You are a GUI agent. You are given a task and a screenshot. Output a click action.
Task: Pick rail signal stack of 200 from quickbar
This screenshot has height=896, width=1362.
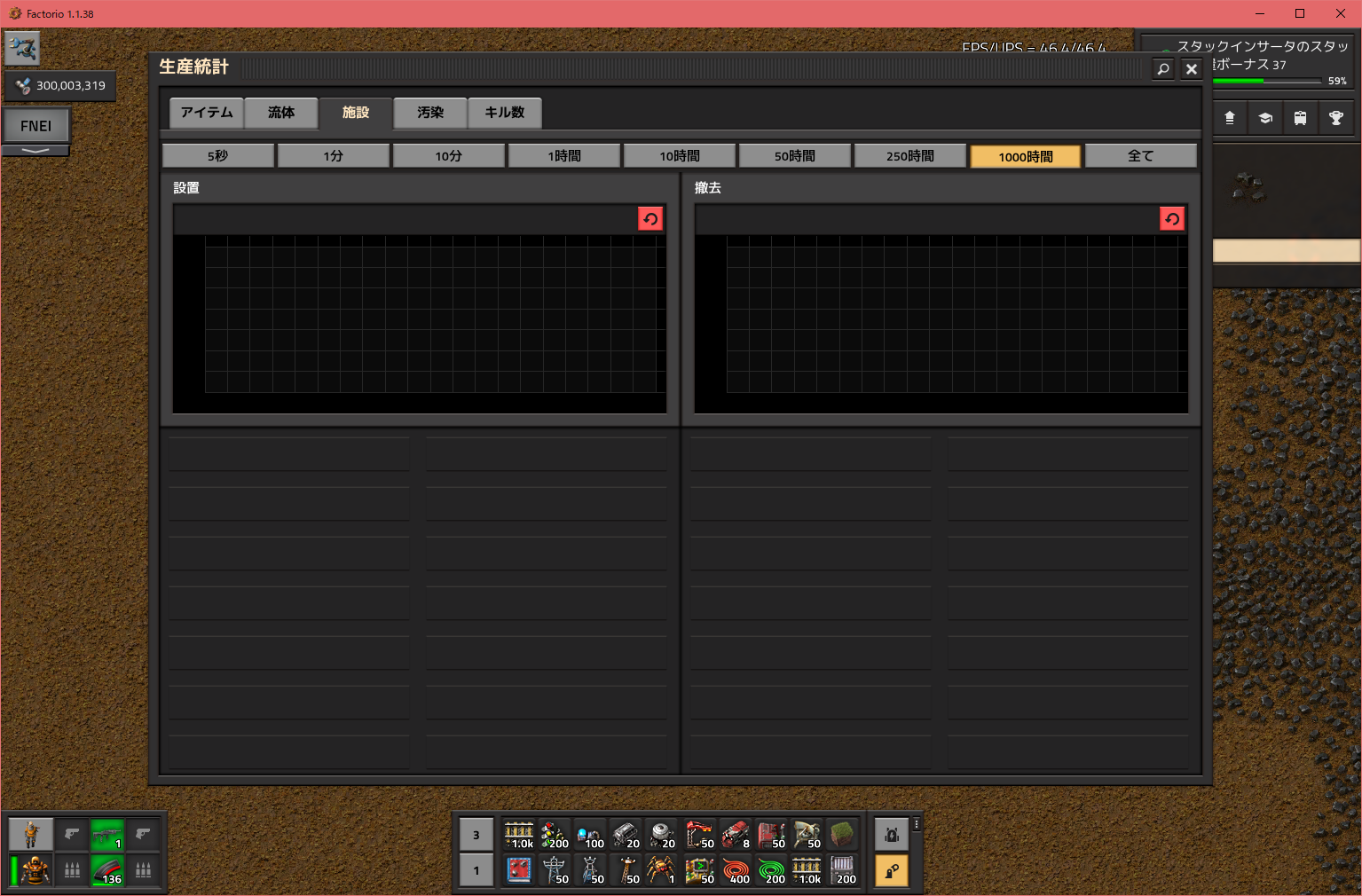(555, 835)
